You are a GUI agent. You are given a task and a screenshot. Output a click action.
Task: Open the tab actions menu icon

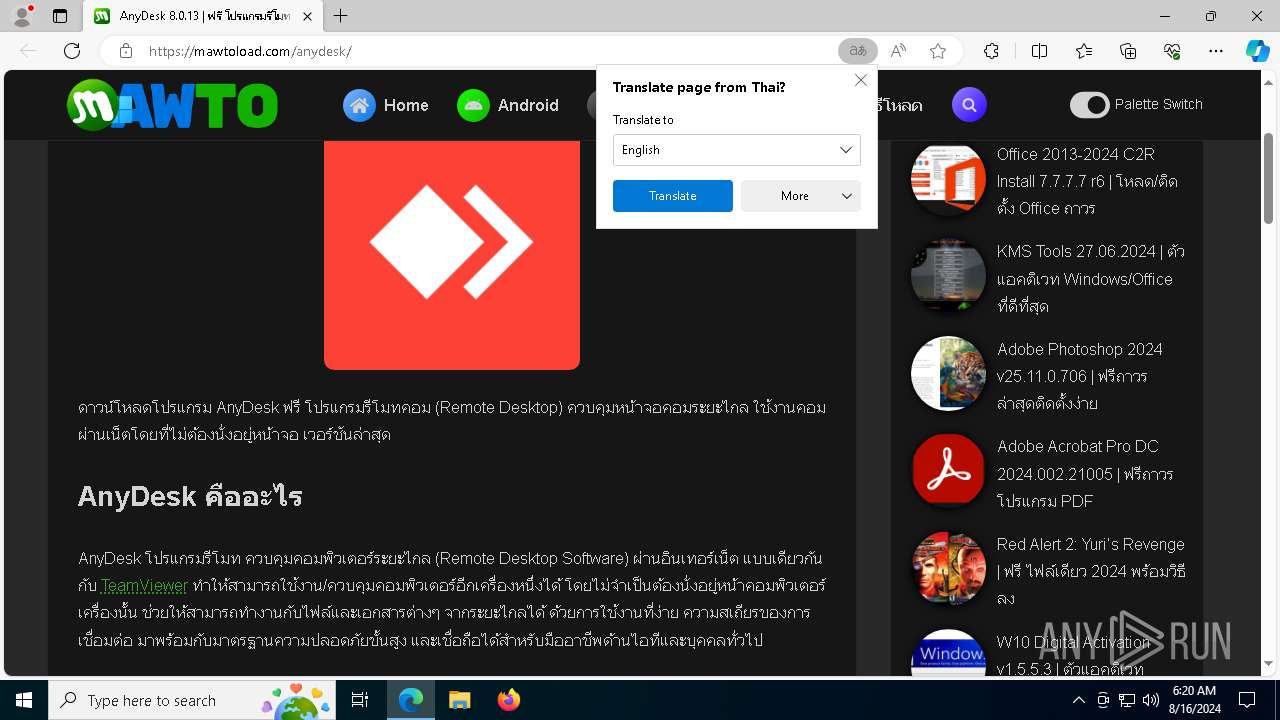point(60,16)
